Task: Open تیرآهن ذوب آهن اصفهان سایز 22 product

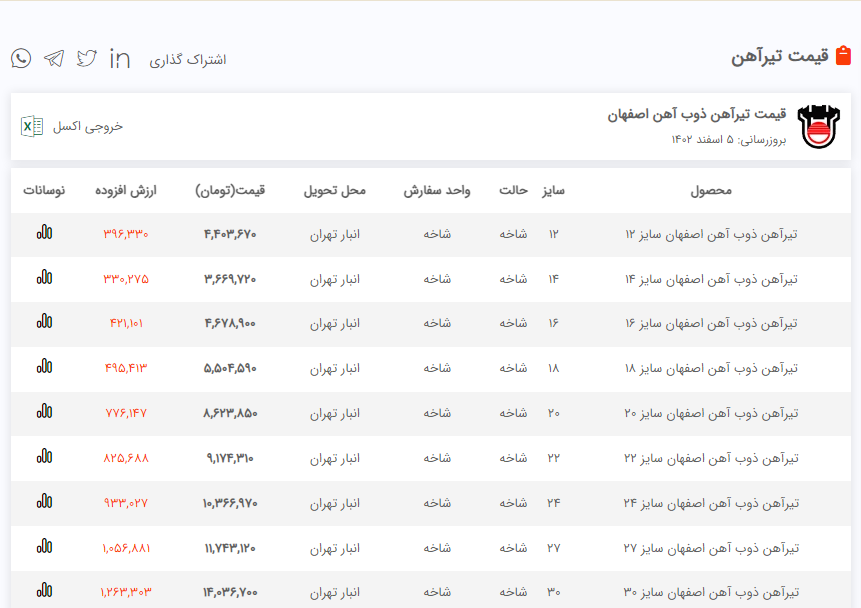Action: [711, 458]
